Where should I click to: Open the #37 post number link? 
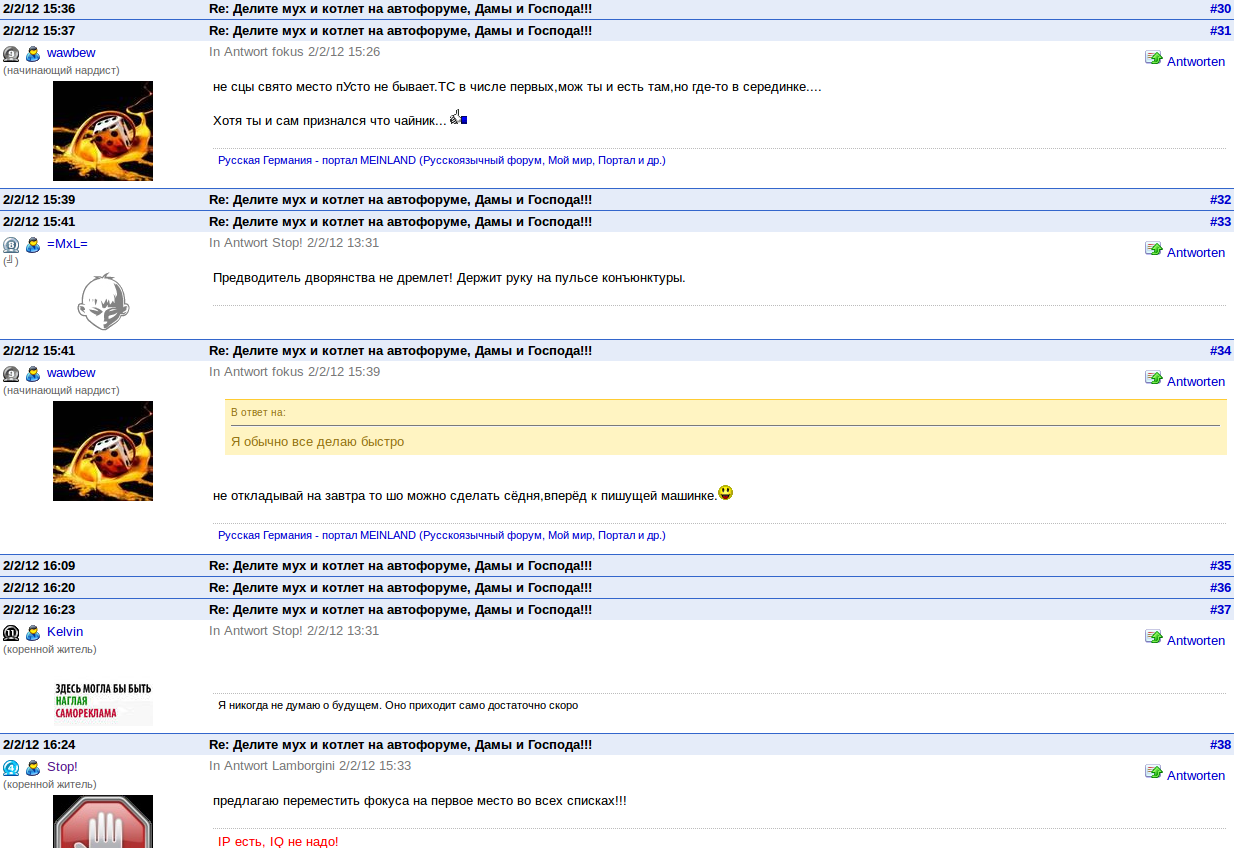(x=1219, y=610)
